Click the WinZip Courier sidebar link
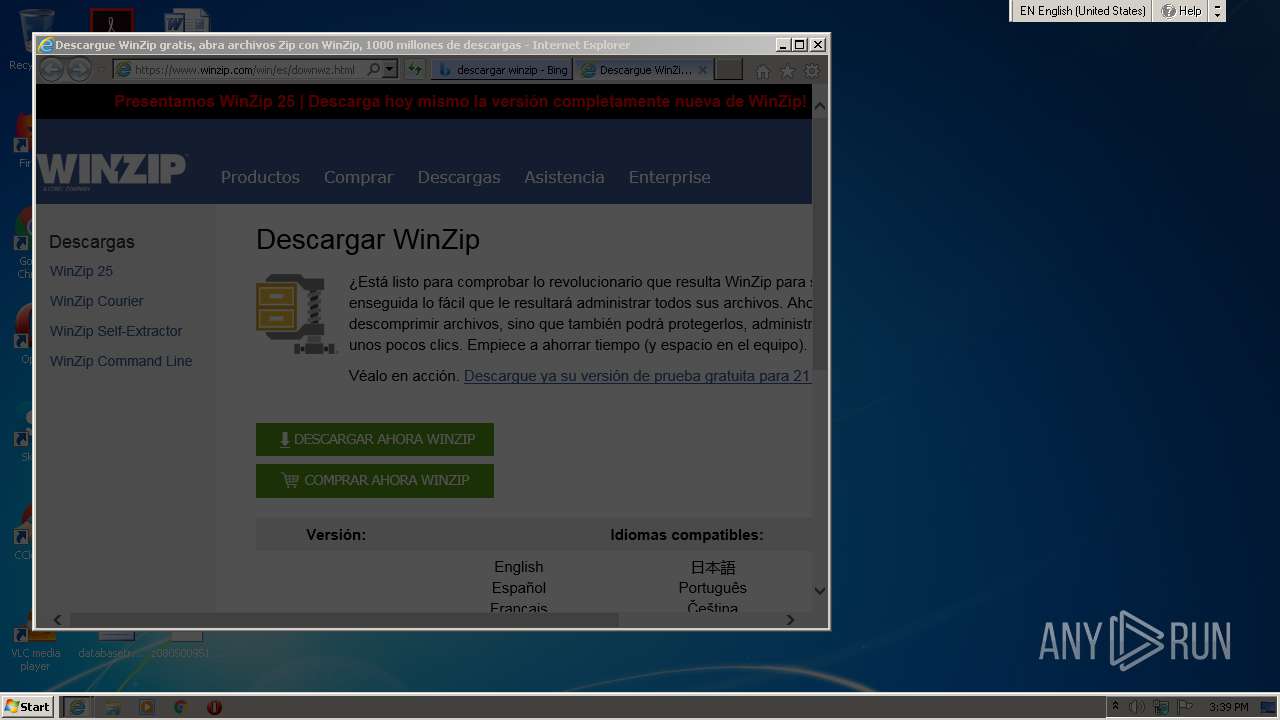 [x=96, y=301]
